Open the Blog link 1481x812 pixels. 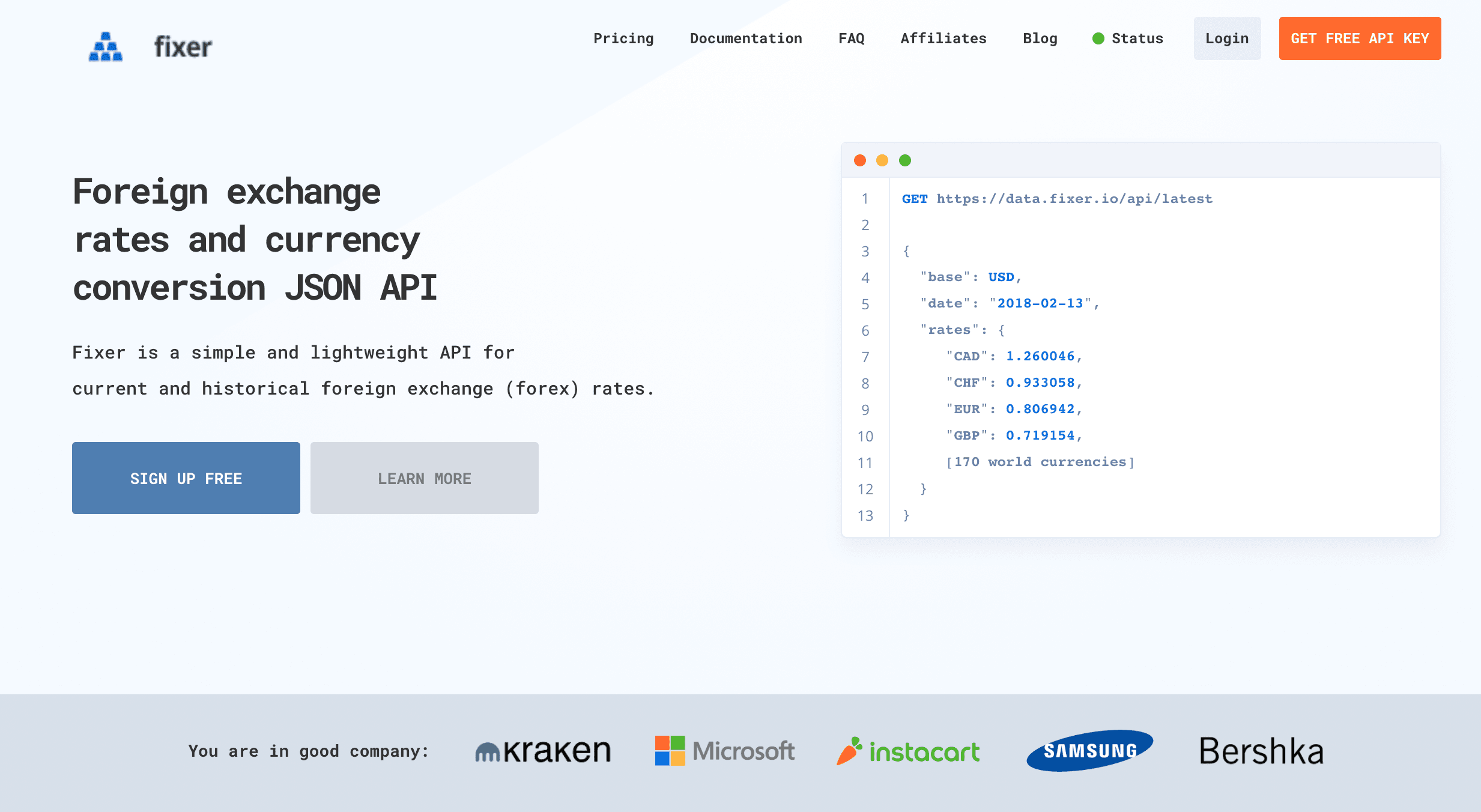click(1040, 38)
